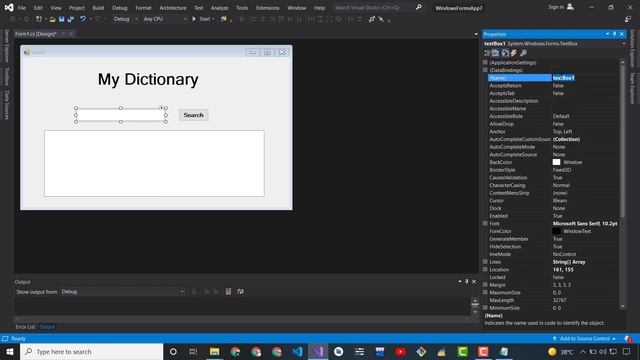This screenshot has height=360, width=640.
Task: Open the File menu
Action: coord(22,8)
